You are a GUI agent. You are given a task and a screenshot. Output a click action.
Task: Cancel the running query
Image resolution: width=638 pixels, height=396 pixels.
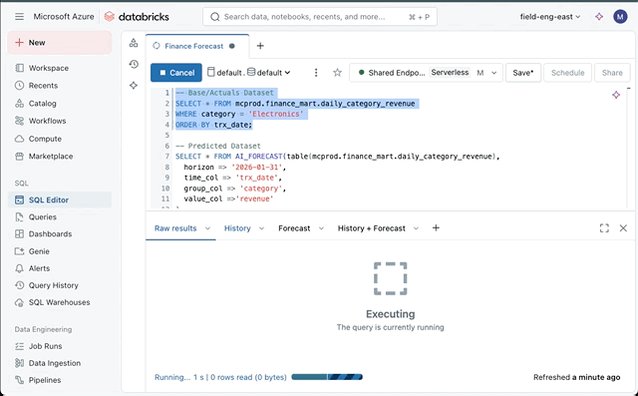pos(176,72)
